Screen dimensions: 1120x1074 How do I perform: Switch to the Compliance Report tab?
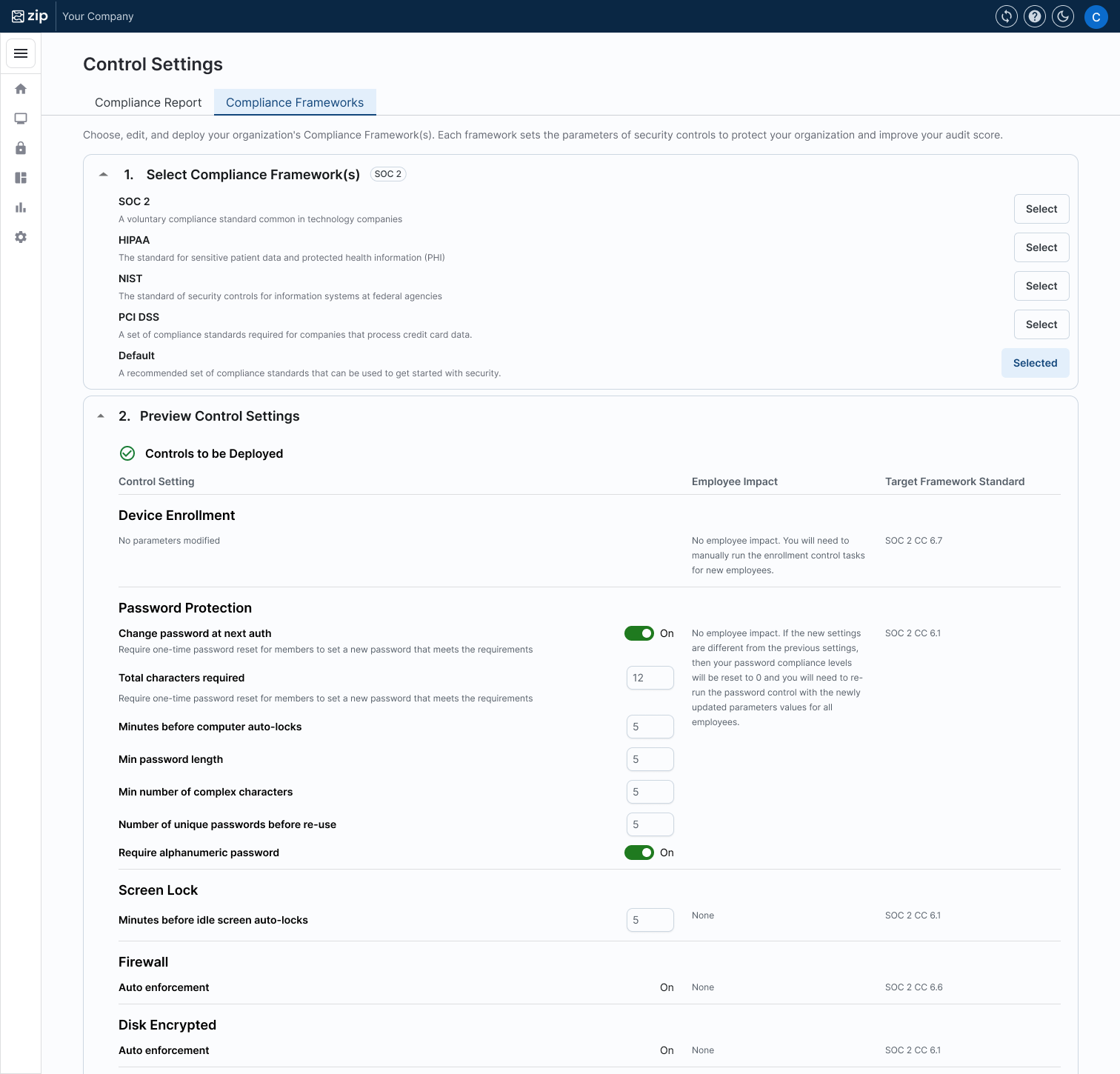[148, 102]
